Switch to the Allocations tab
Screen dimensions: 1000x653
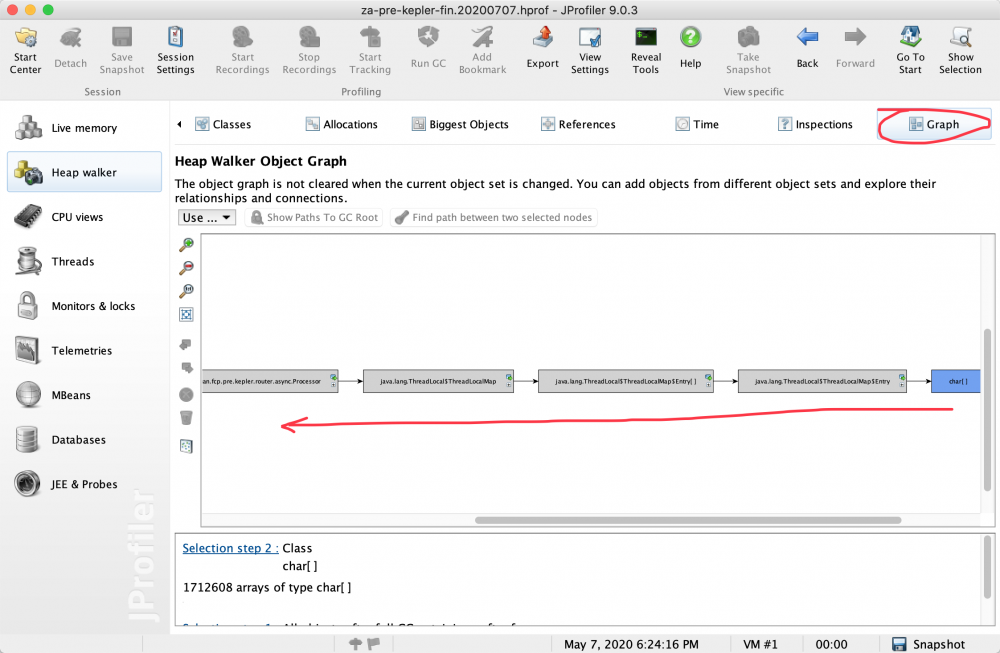click(341, 124)
